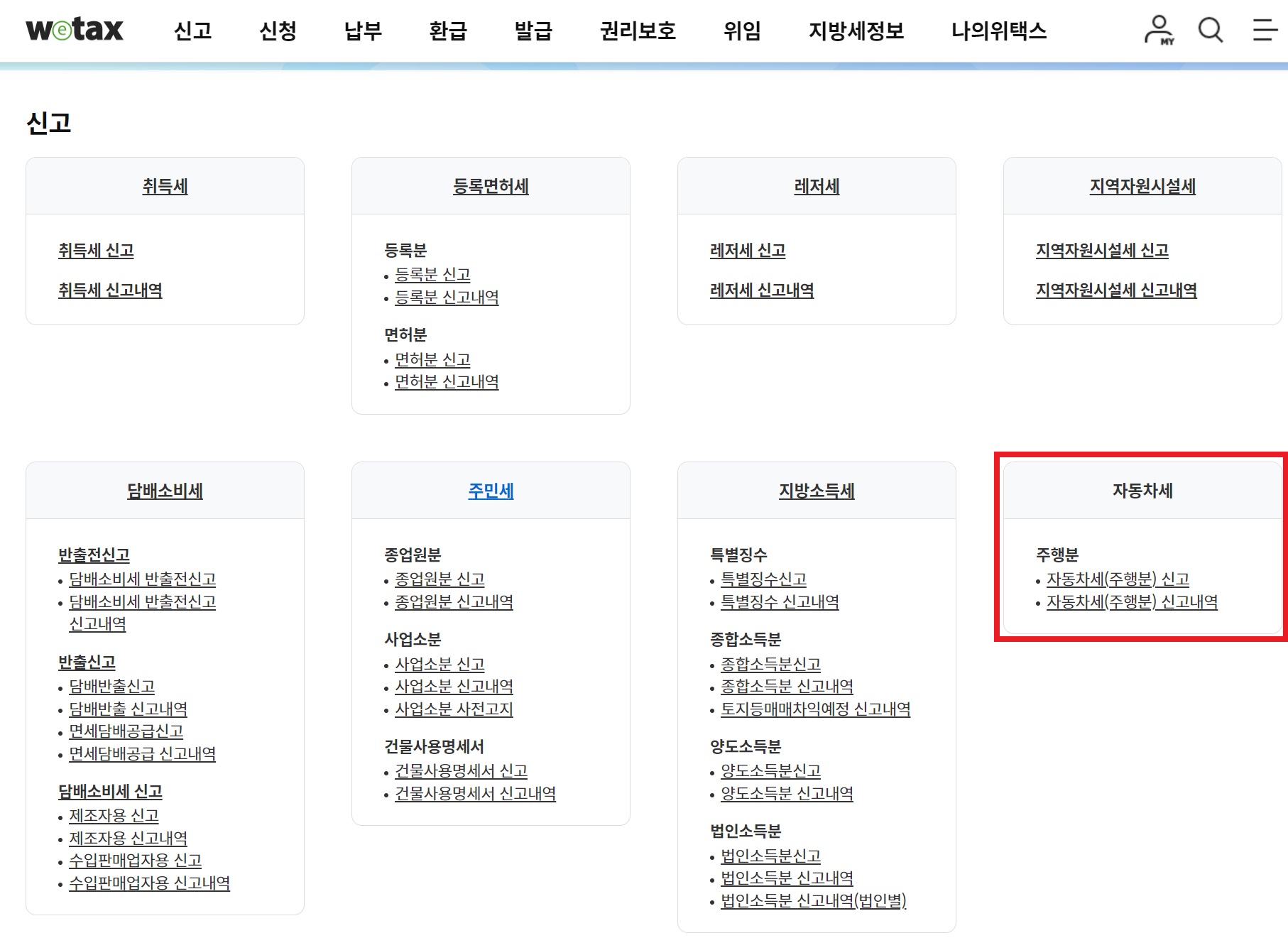Click the search magnifier icon

(x=1209, y=30)
